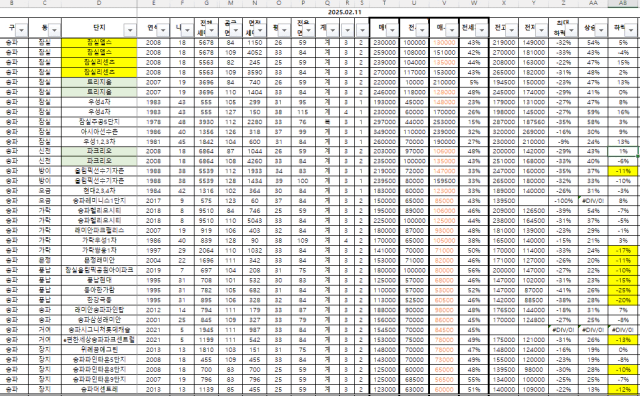
Task: Open the filter dropdown in column AA header
Action: (x=601, y=30)
